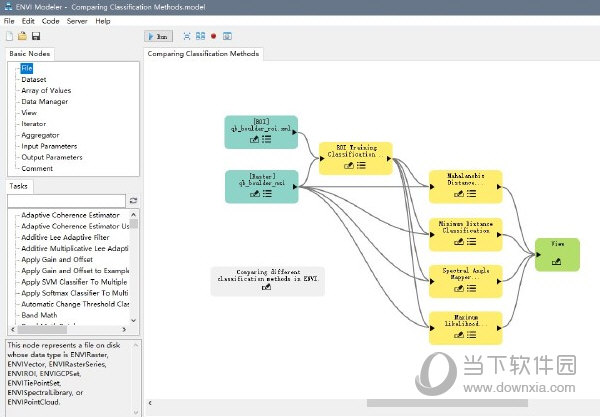Select Data Manager node
Image resolution: width=600 pixels, height=417 pixels.
click(45, 102)
